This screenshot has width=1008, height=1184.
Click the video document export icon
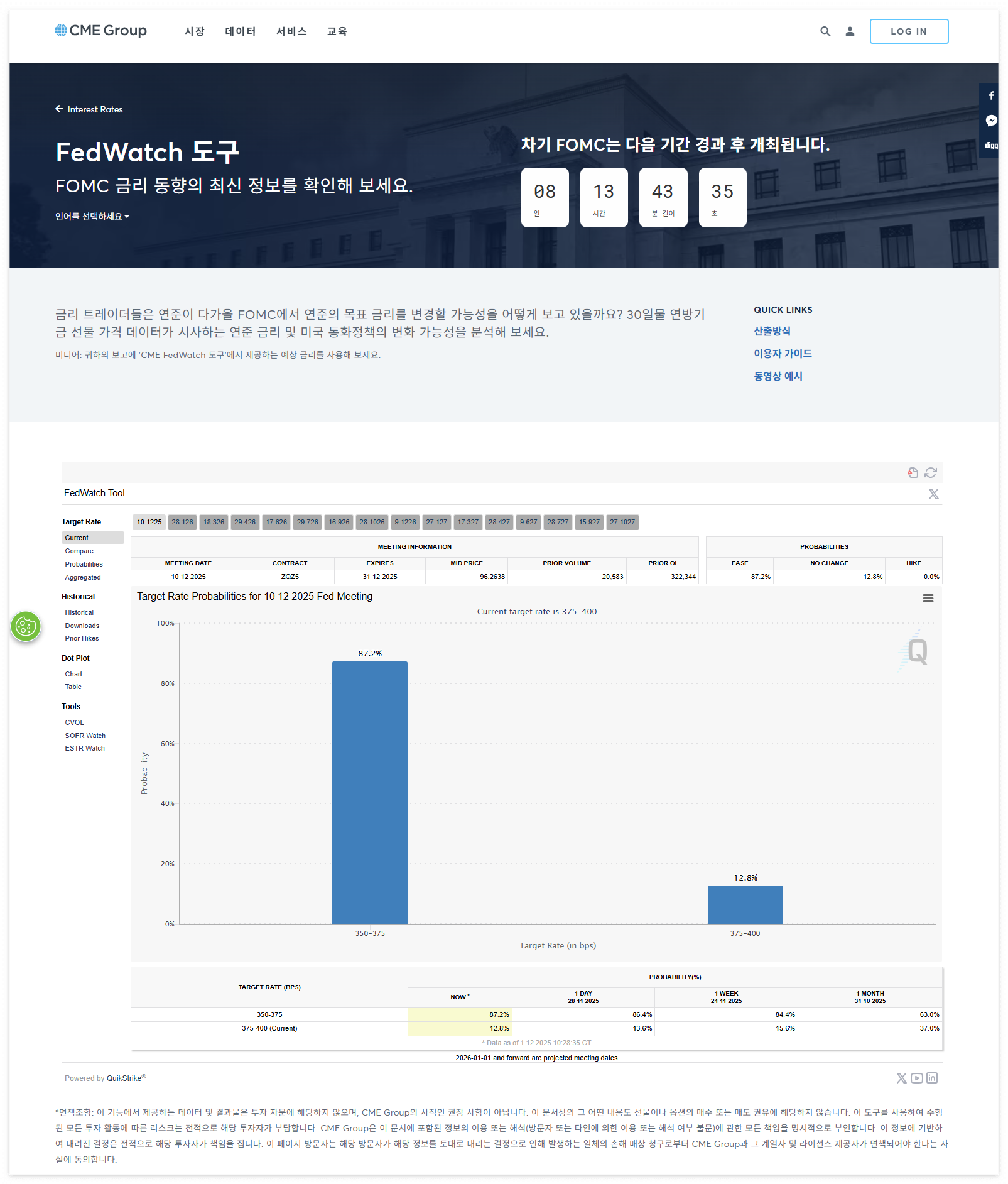(913, 472)
